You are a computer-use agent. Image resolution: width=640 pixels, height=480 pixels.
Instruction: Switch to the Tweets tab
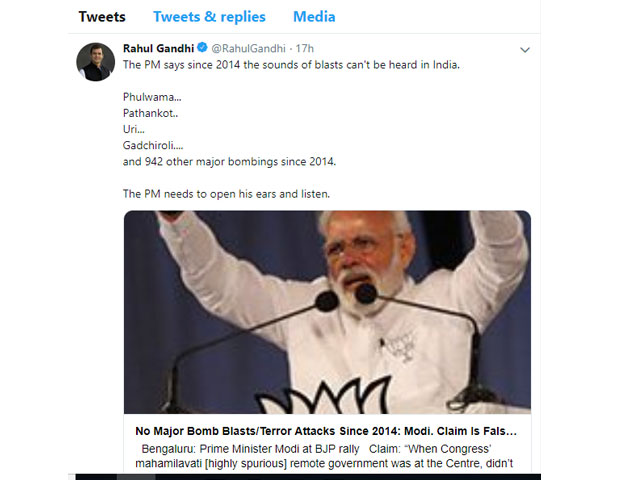pos(102,17)
